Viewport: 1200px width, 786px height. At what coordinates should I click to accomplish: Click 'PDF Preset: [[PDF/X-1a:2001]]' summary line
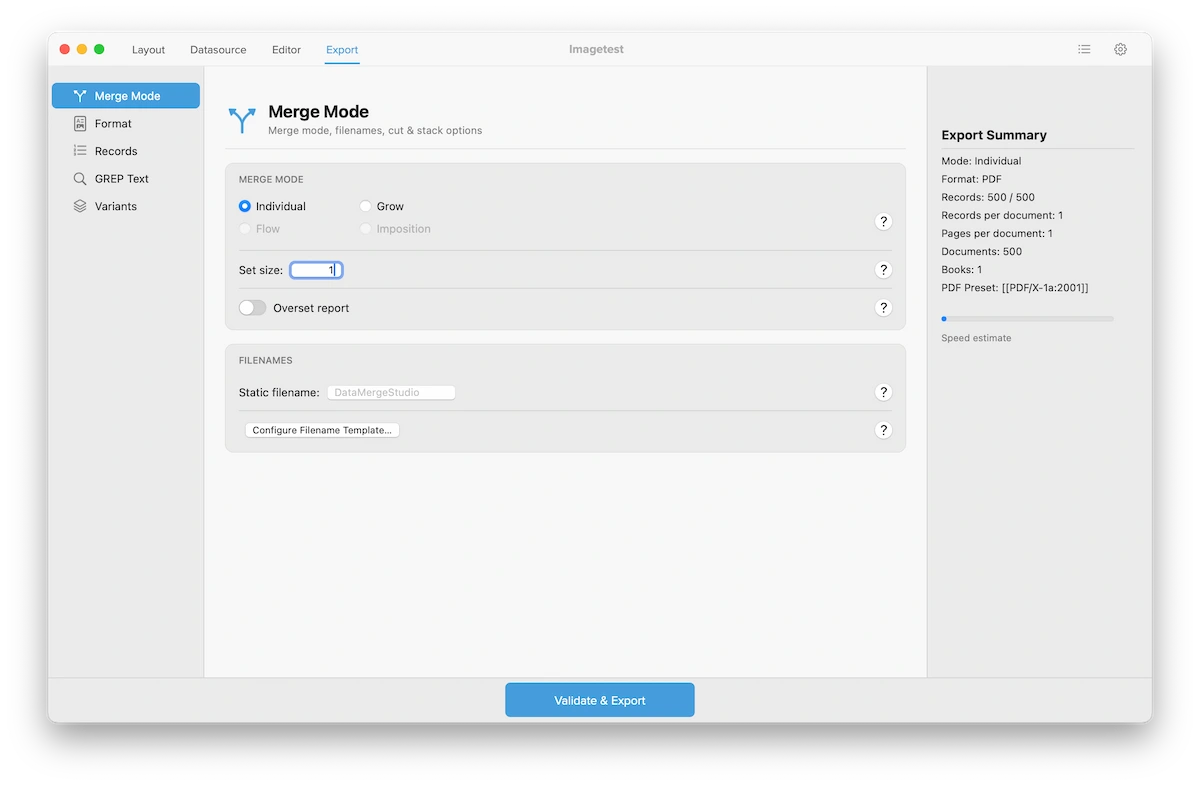pos(1015,288)
